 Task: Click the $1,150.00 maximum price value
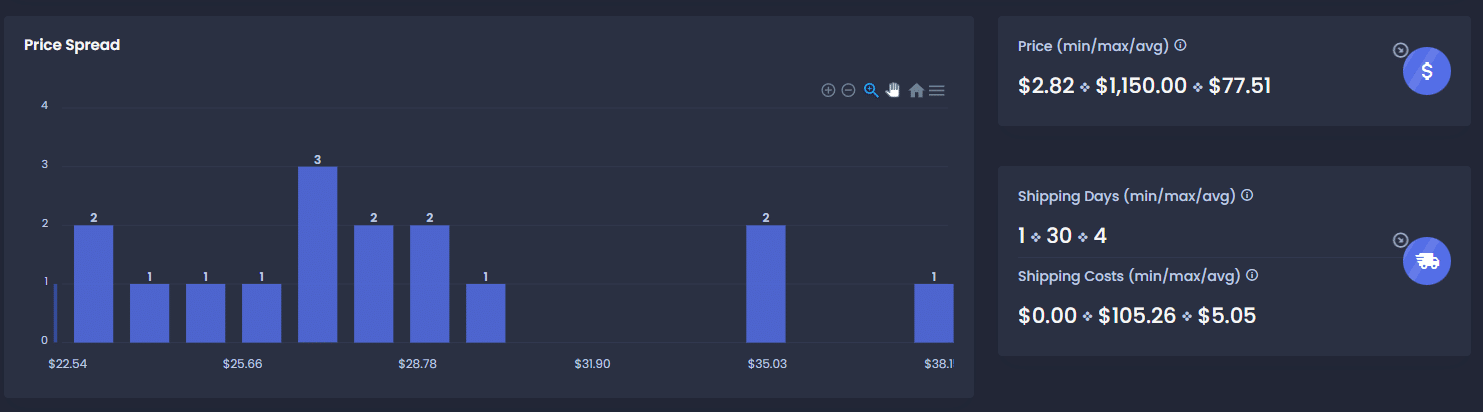tap(1141, 86)
